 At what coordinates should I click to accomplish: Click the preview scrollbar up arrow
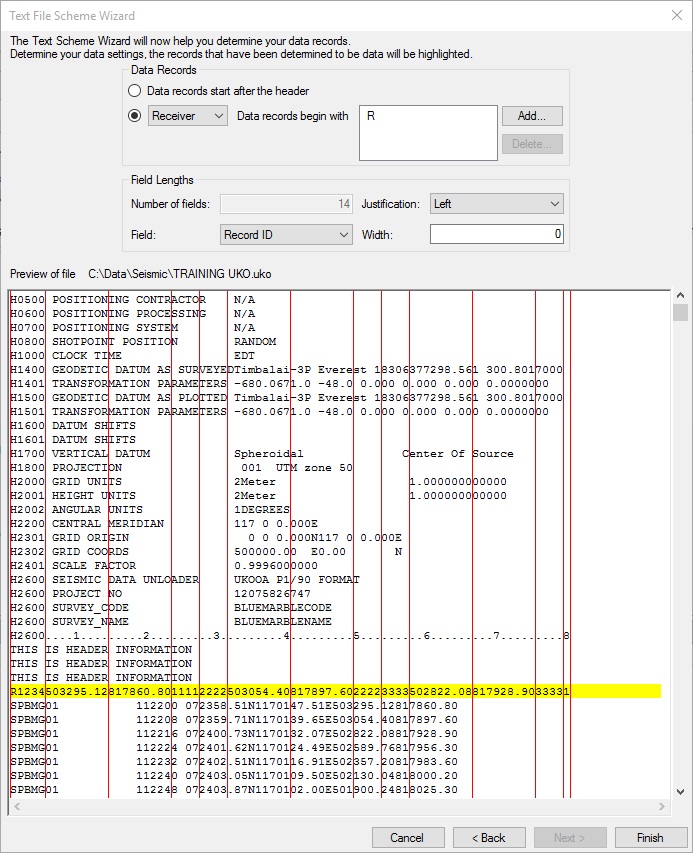(680, 295)
